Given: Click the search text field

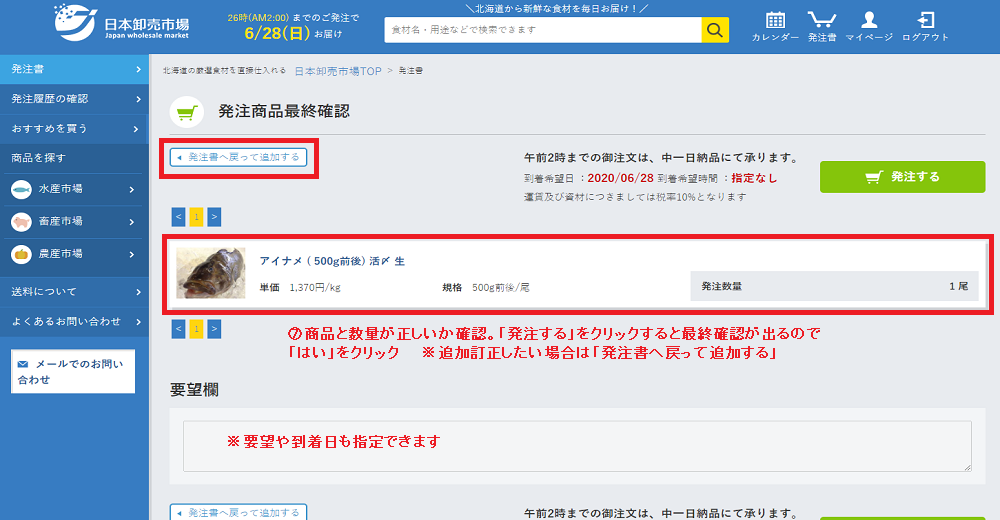Looking at the screenshot, I should (542, 30).
